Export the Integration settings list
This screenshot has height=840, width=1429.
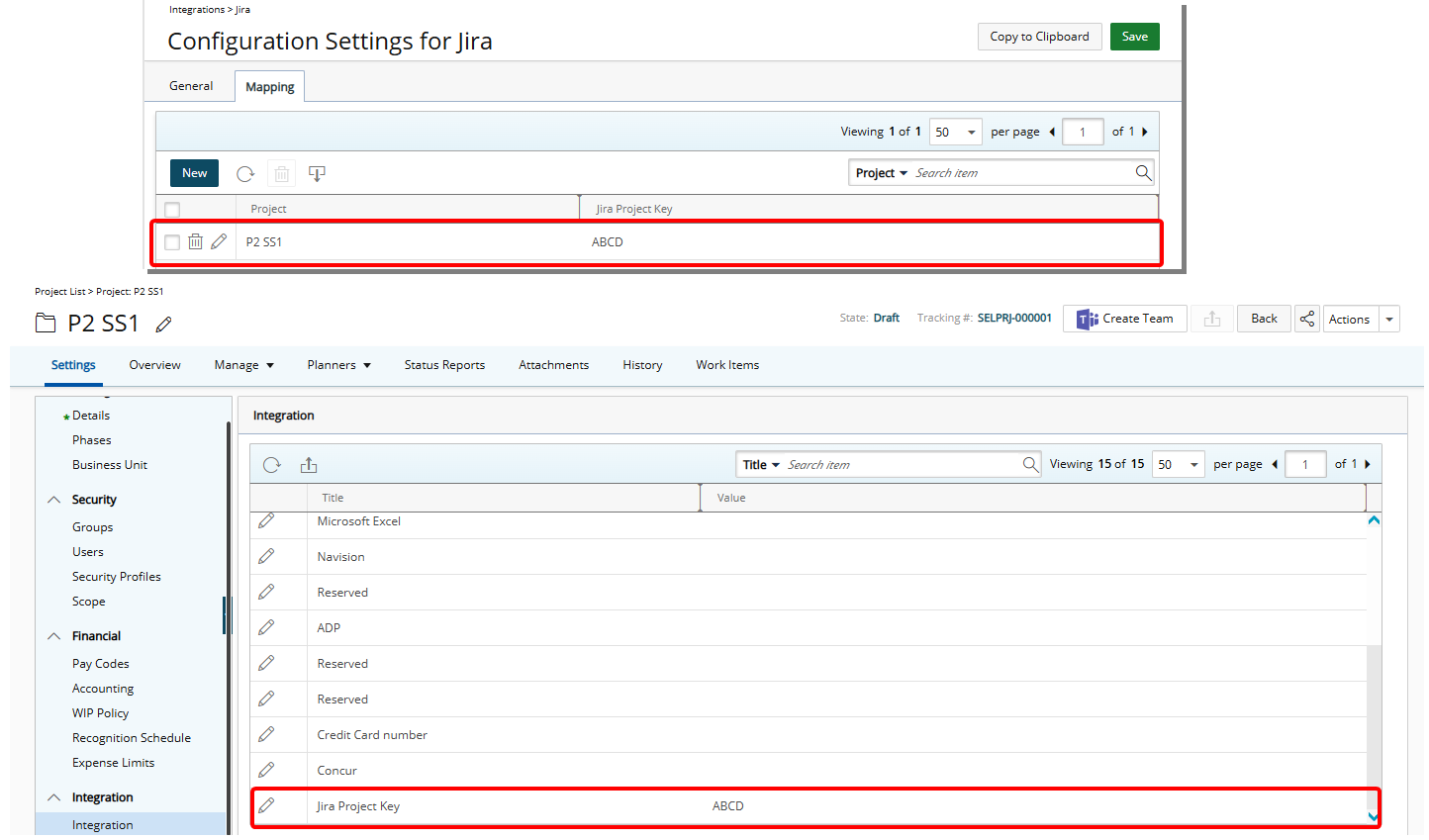[309, 464]
